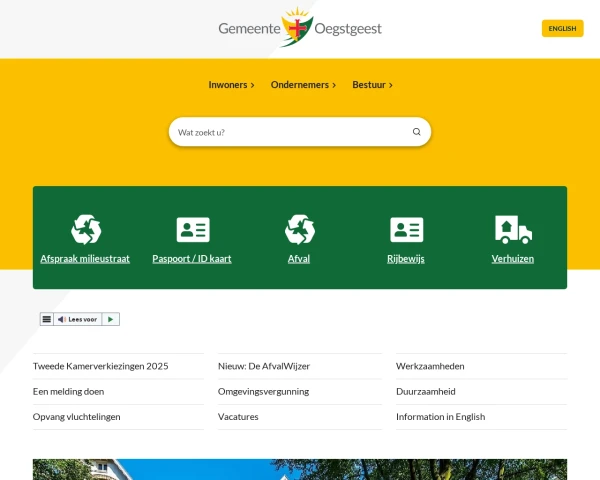The image size is (600, 480).
Task: Open the Een melding doen link
Action: 68,392
